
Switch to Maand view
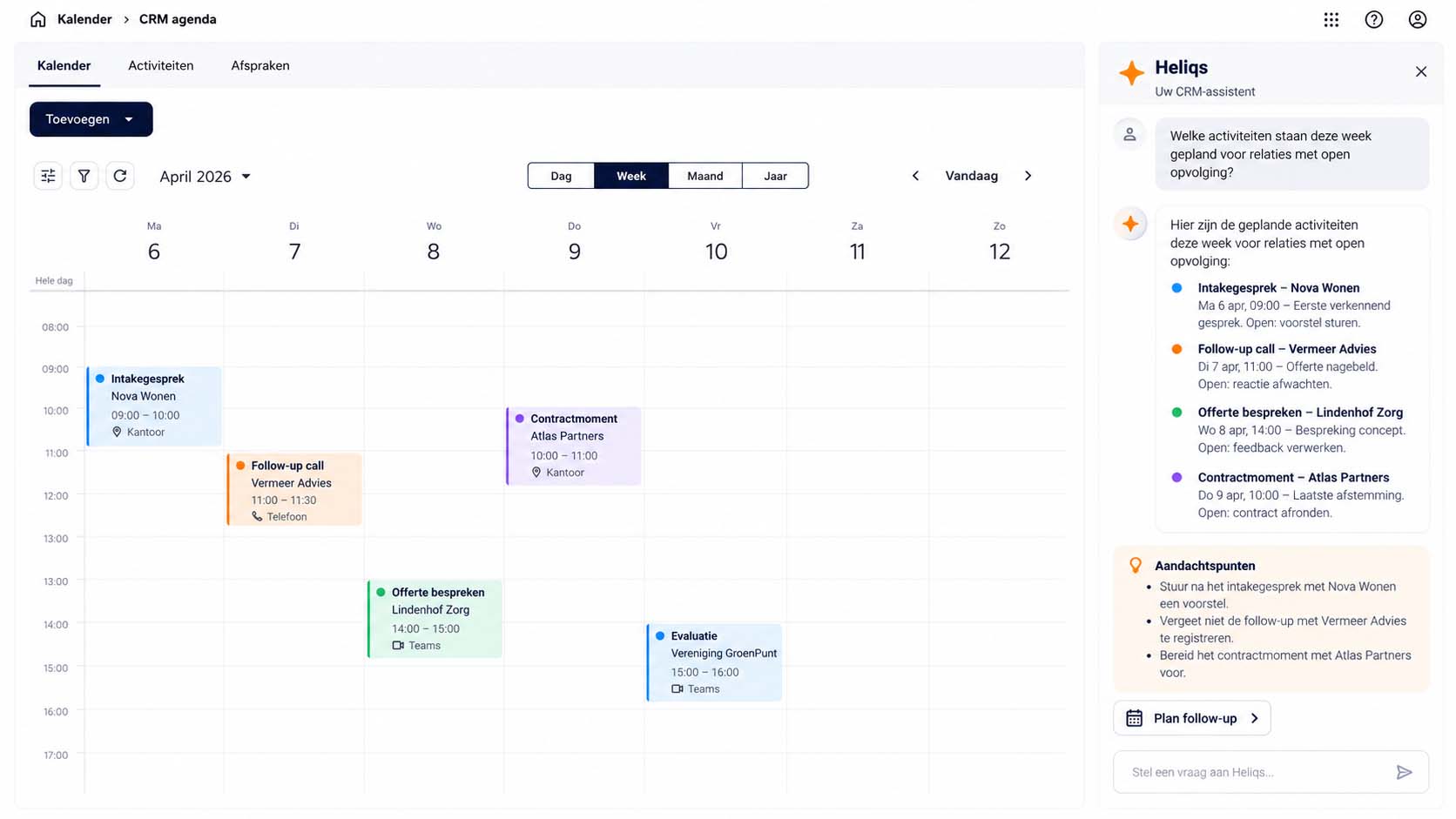[705, 176]
